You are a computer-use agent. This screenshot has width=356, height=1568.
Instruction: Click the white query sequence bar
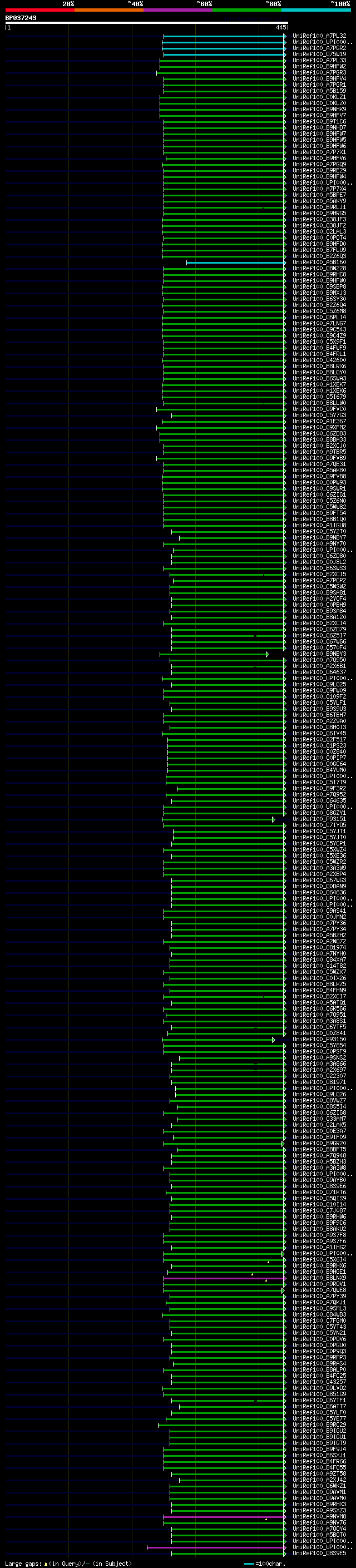(x=147, y=22)
